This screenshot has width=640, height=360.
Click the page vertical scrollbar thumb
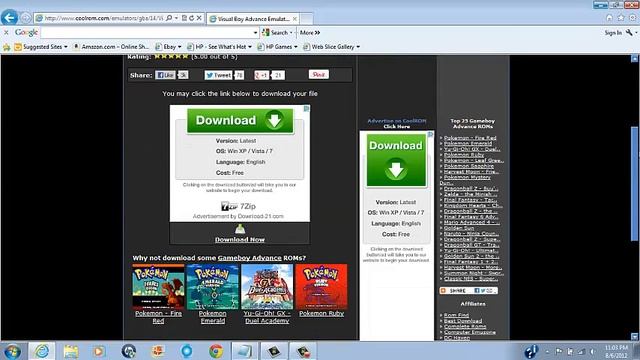point(635,184)
